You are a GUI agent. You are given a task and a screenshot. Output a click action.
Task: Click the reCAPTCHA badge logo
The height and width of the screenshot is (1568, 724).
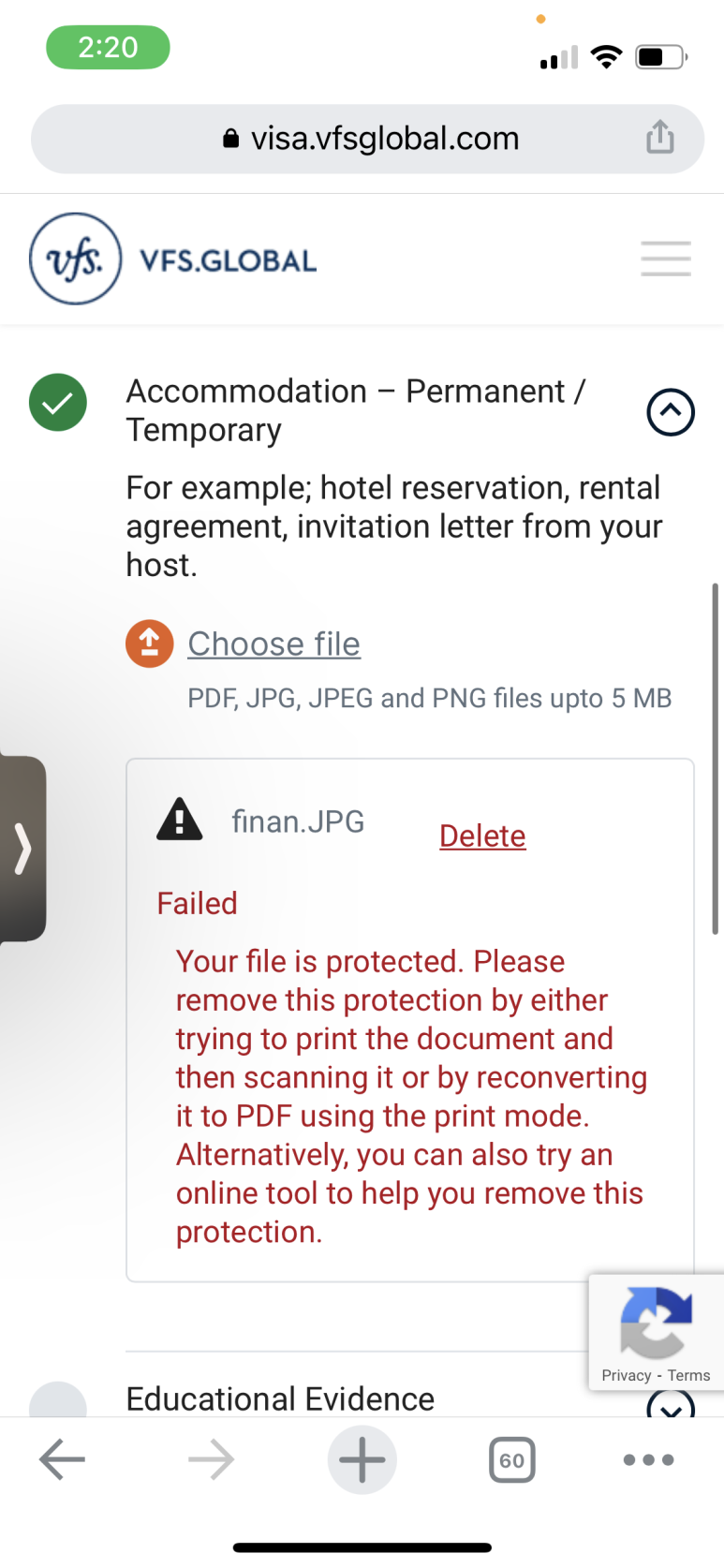pyautogui.click(x=656, y=1321)
